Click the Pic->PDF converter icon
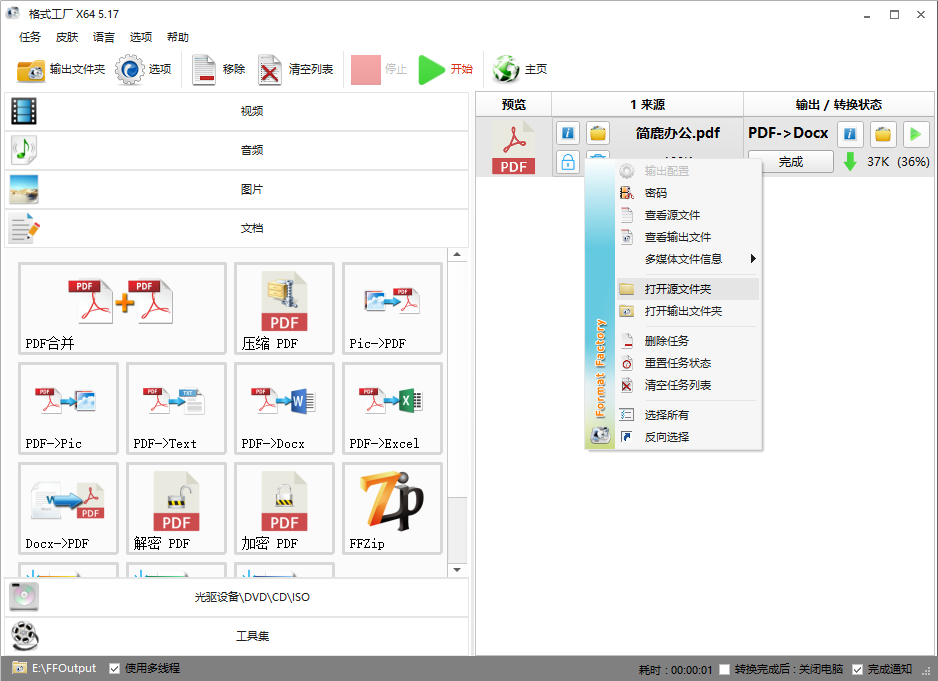This screenshot has width=938, height=681. click(x=392, y=308)
